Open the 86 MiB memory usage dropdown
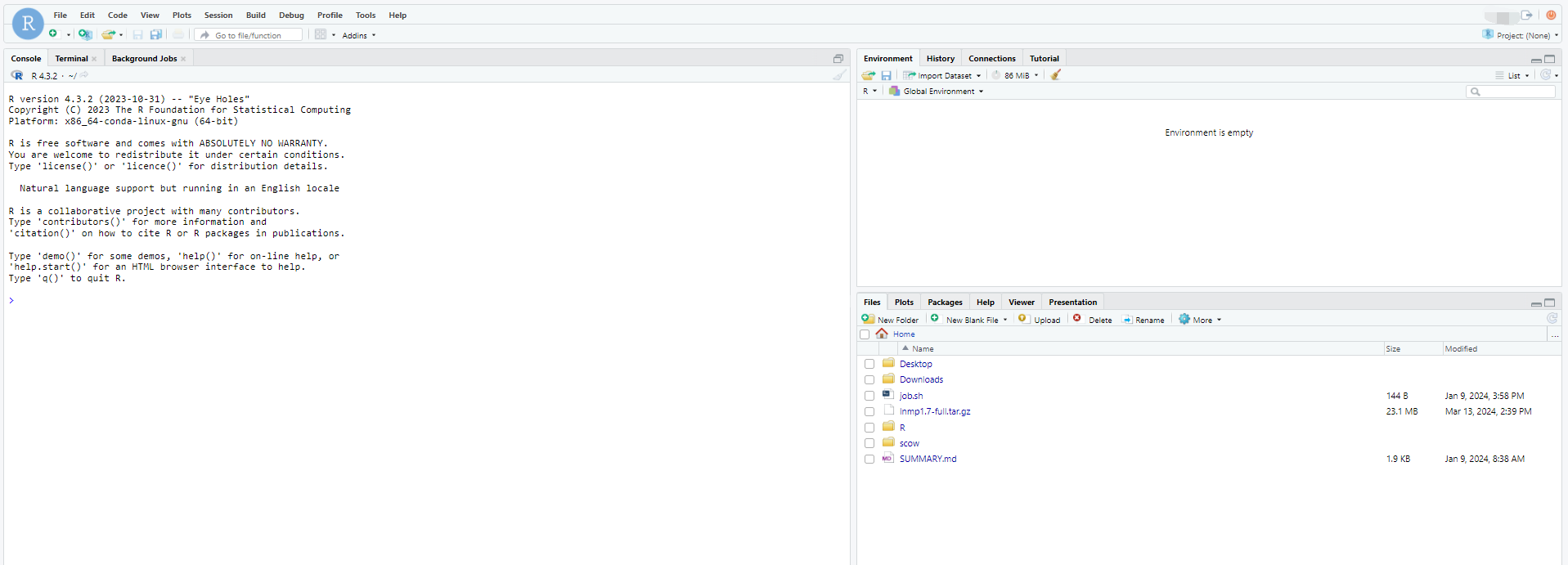 (x=1015, y=75)
